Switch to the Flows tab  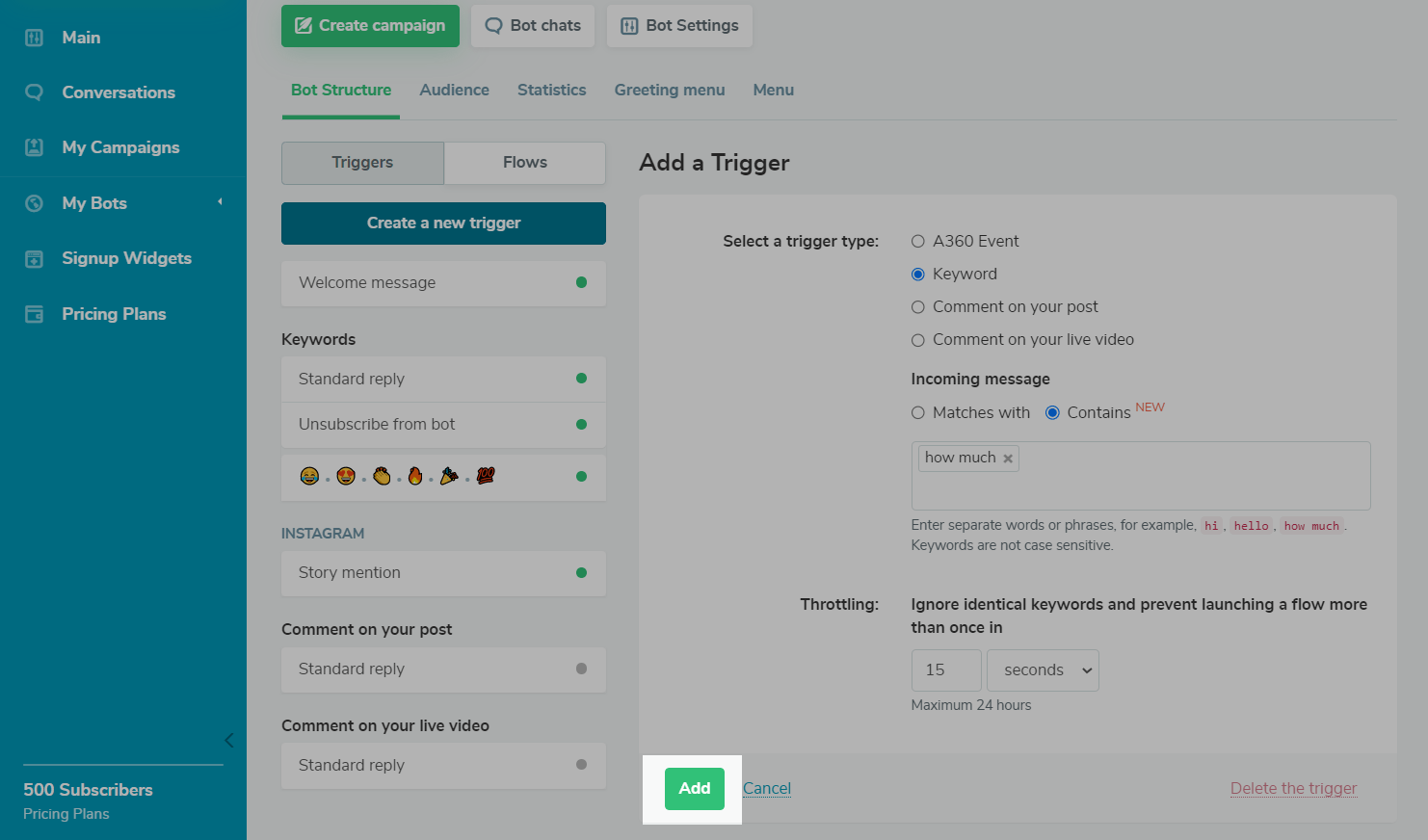(524, 163)
